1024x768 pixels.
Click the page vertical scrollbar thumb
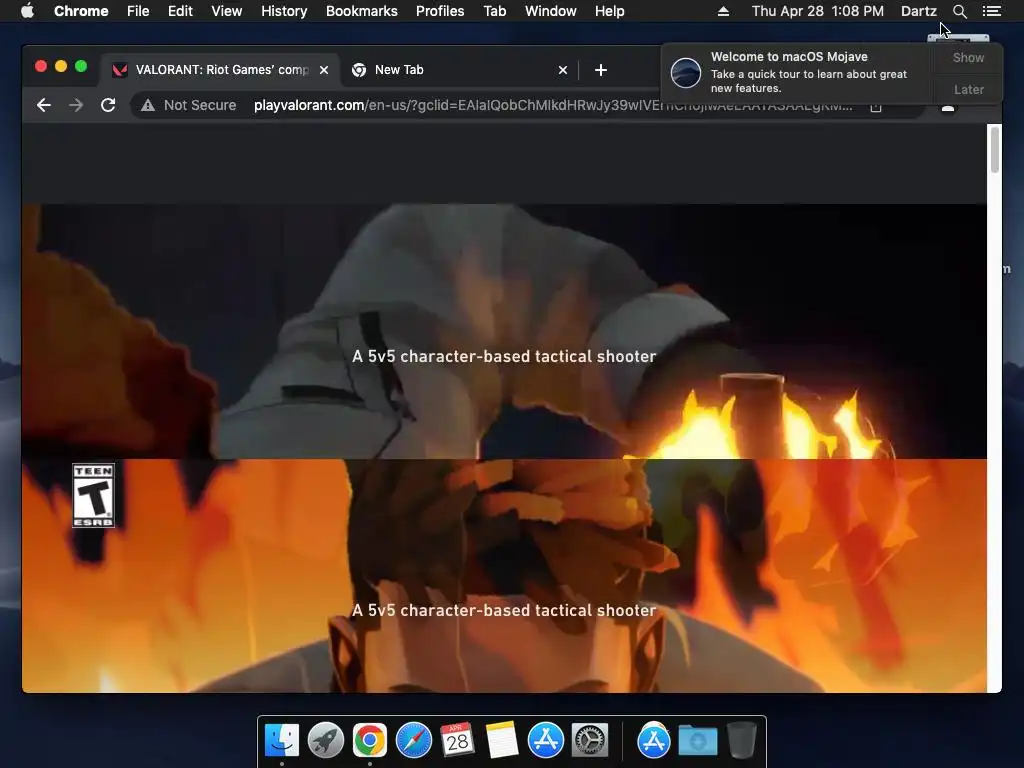(x=995, y=150)
